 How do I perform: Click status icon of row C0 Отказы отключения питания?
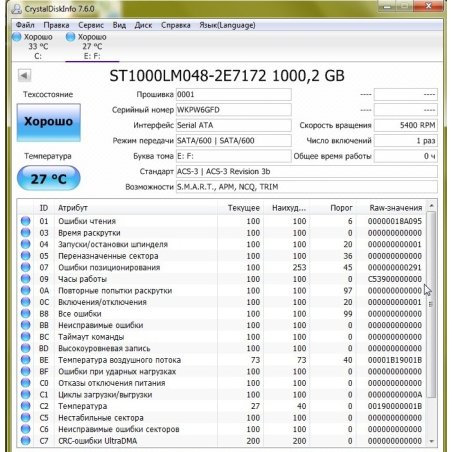tap(26, 383)
